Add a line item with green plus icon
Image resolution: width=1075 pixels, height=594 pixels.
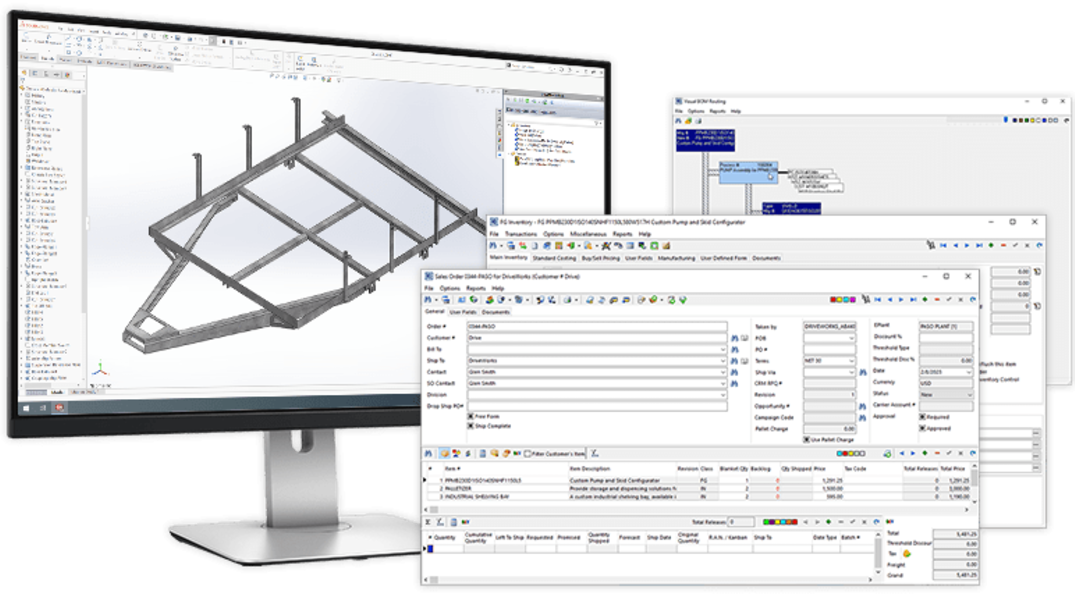pyautogui.click(x=925, y=453)
